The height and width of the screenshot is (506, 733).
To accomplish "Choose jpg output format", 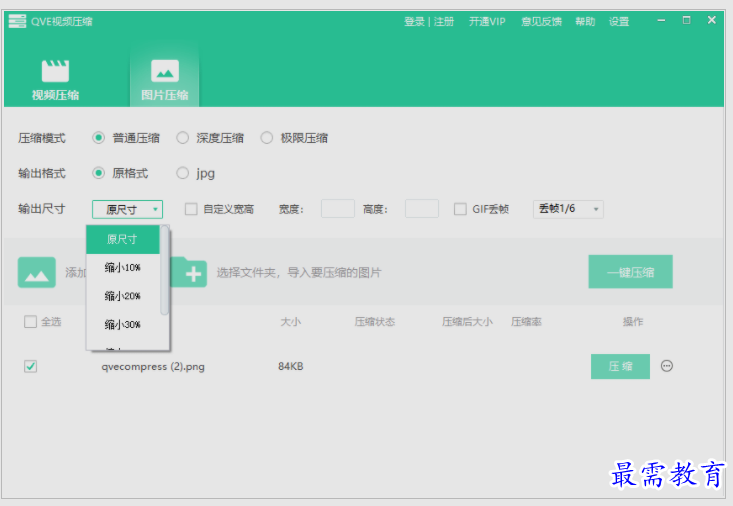I will click(183, 173).
